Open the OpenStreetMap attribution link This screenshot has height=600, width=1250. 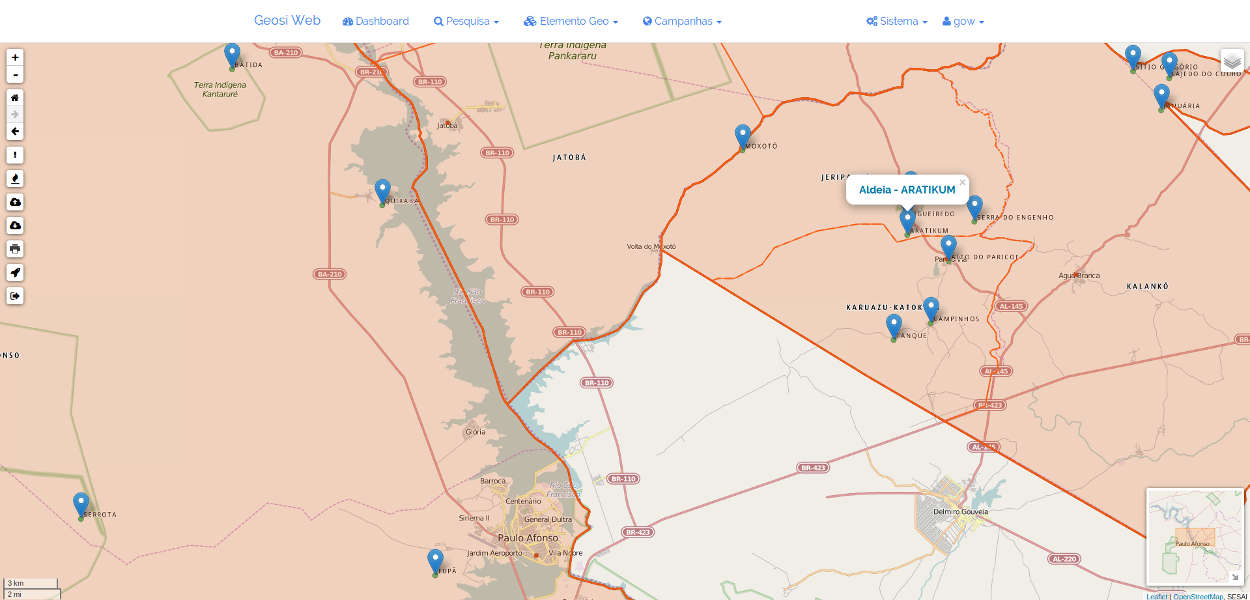pos(1197,596)
